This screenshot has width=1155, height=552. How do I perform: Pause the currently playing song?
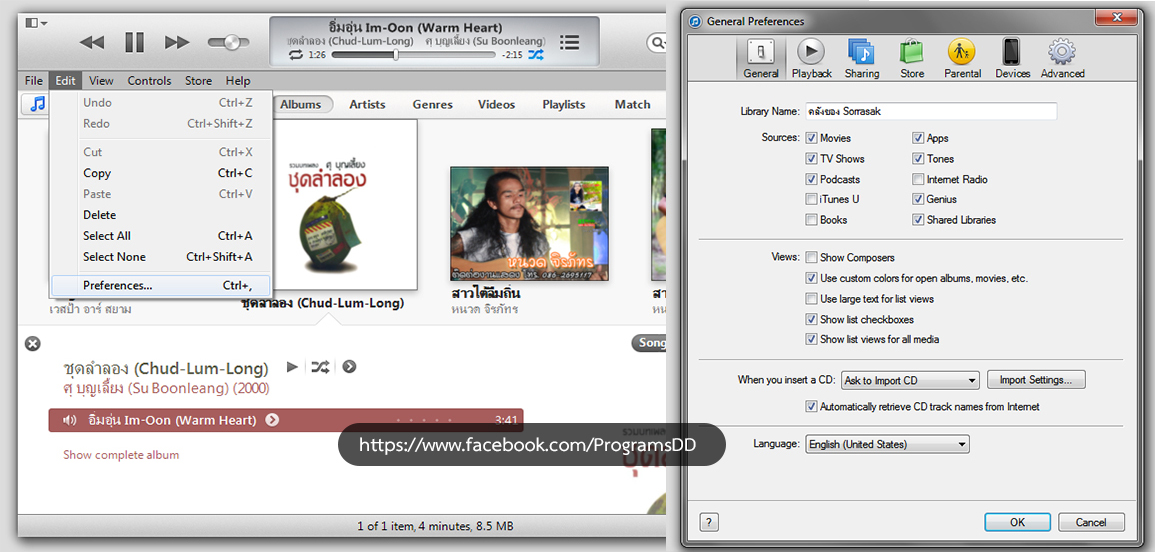(x=134, y=42)
